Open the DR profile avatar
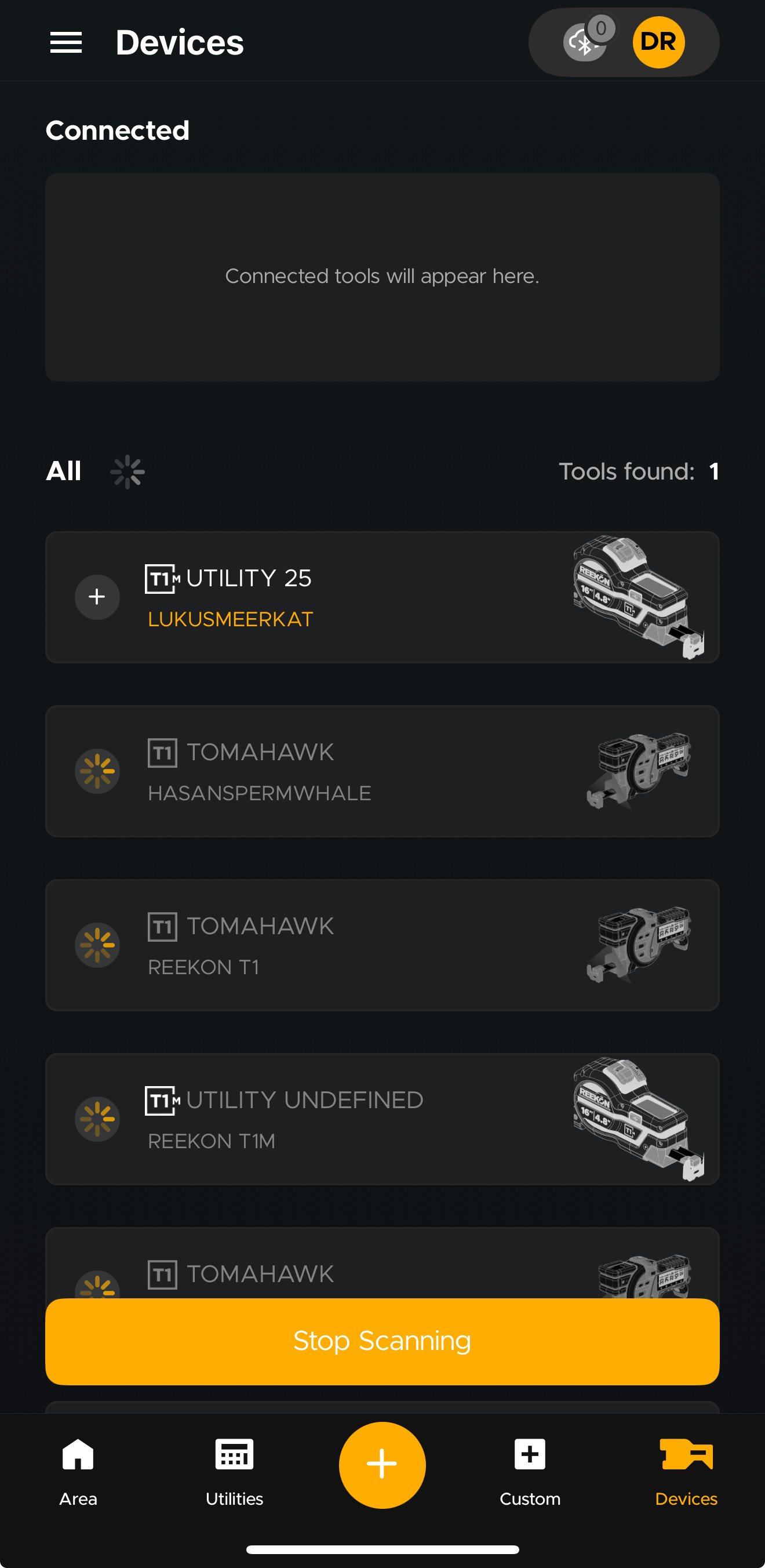Image resolution: width=765 pixels, height=1568 pixels. 658,42
